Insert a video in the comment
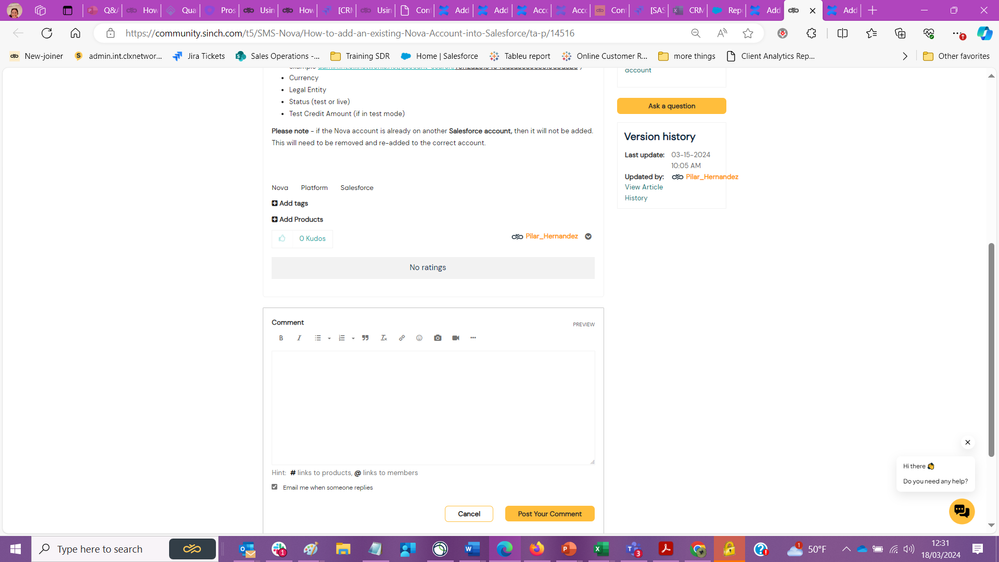 (456, 338)
